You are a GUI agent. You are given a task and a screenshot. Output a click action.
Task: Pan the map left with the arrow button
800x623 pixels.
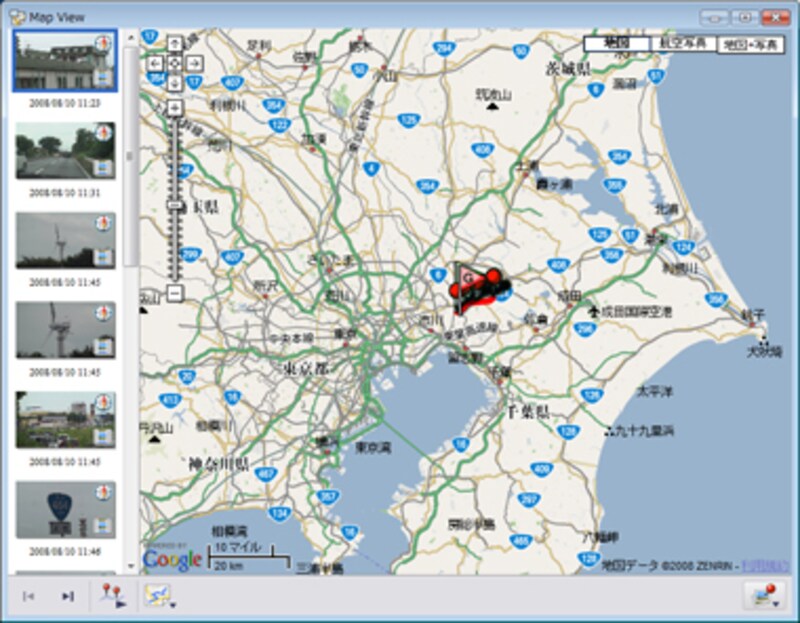pos(155,64)
